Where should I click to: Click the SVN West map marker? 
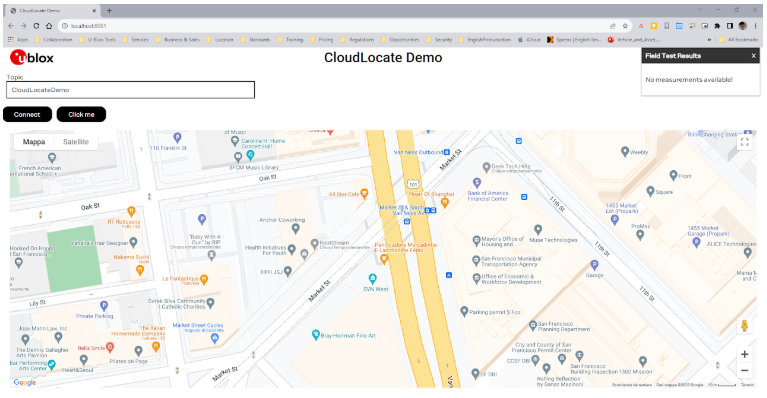click(373, 279)
